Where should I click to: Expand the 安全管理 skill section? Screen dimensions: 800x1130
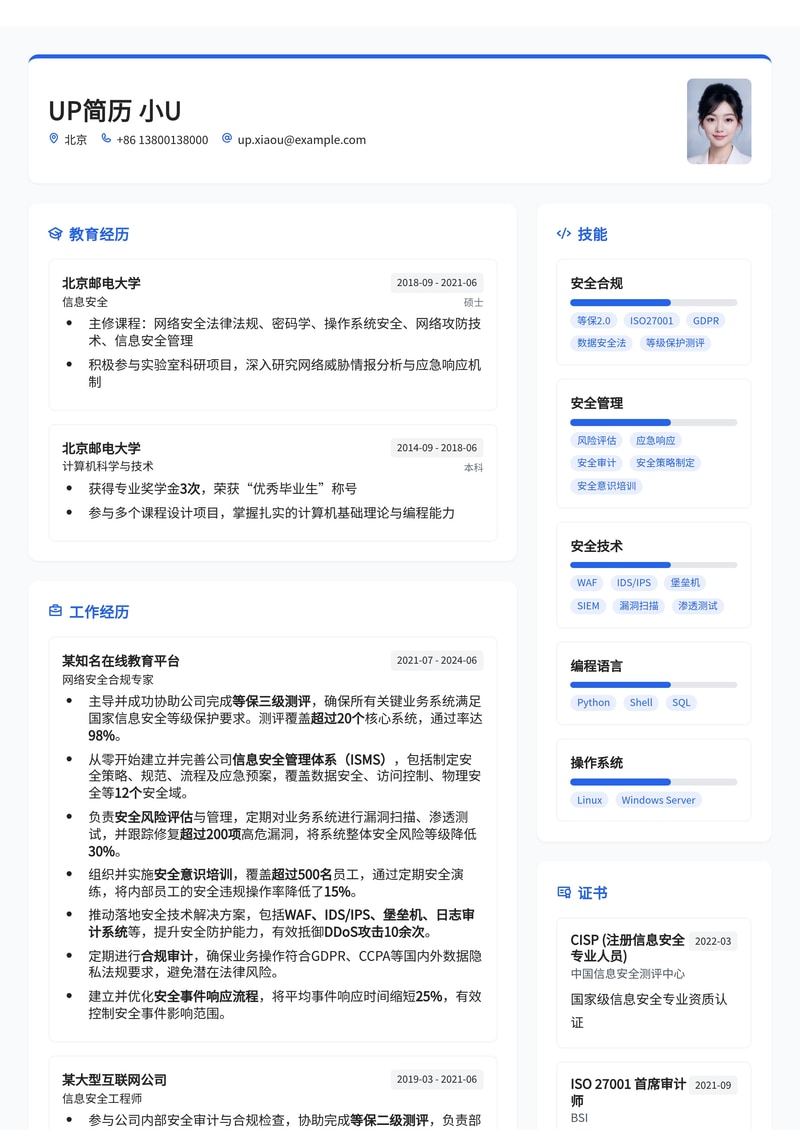click(x=598, y=404)
